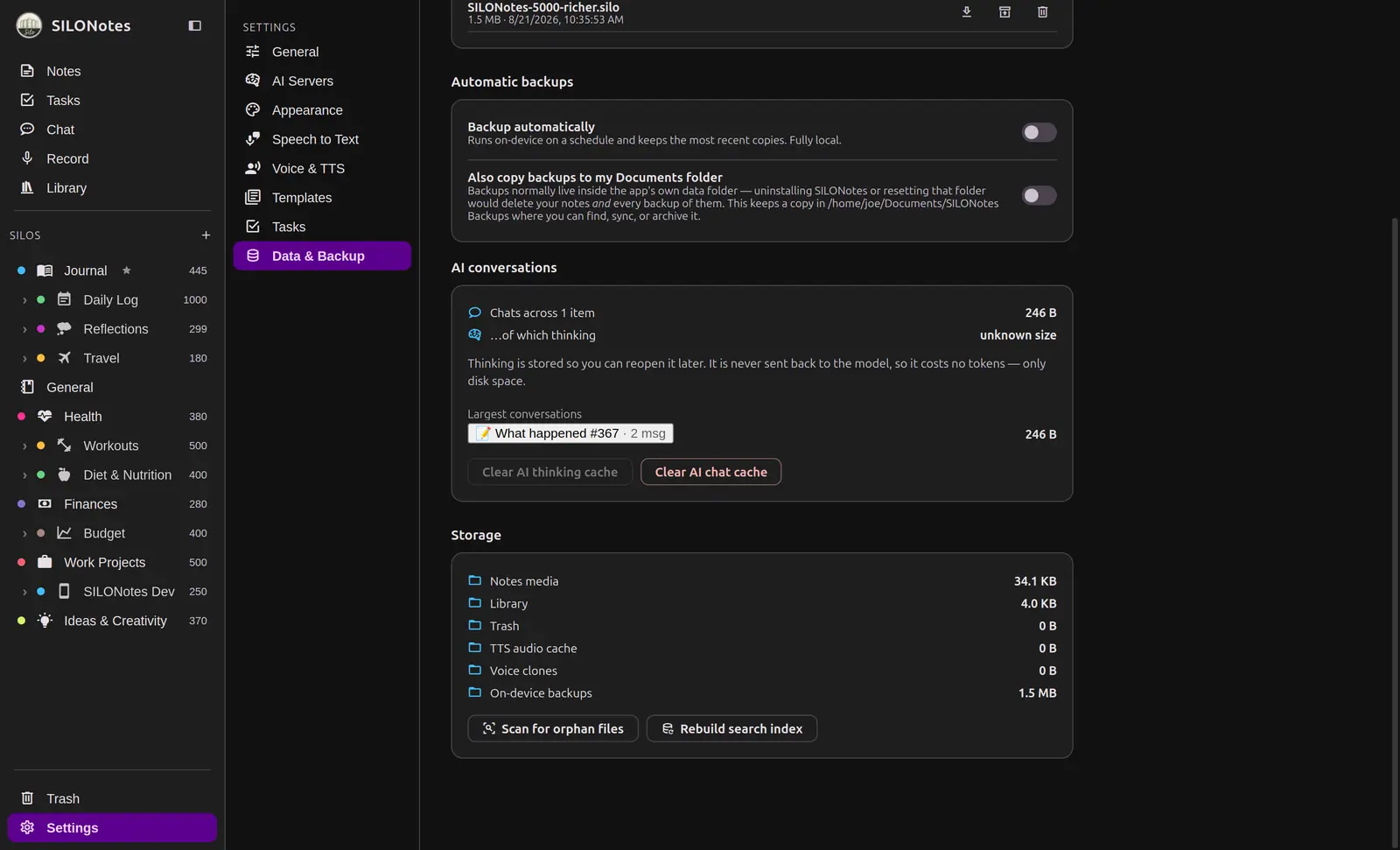The image size is (1400, 850).
Task: Open Record via the microphone icon
Action: tap(27, 158)
